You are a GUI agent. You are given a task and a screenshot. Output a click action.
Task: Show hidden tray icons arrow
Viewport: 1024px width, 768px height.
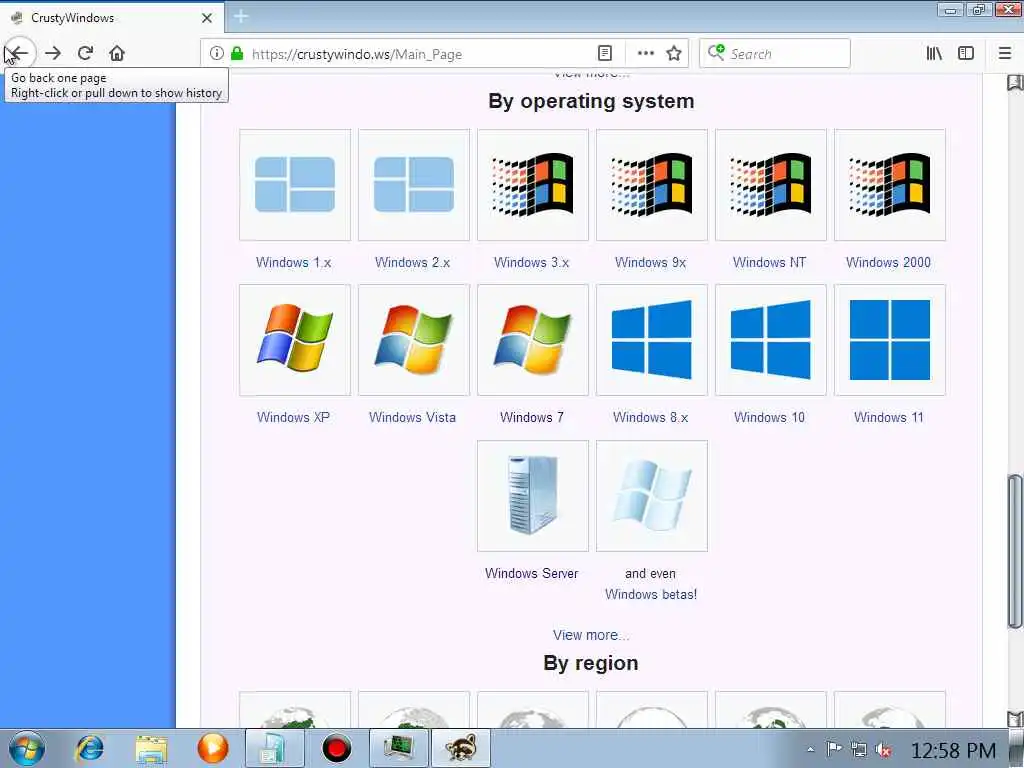tap(810, 750)
